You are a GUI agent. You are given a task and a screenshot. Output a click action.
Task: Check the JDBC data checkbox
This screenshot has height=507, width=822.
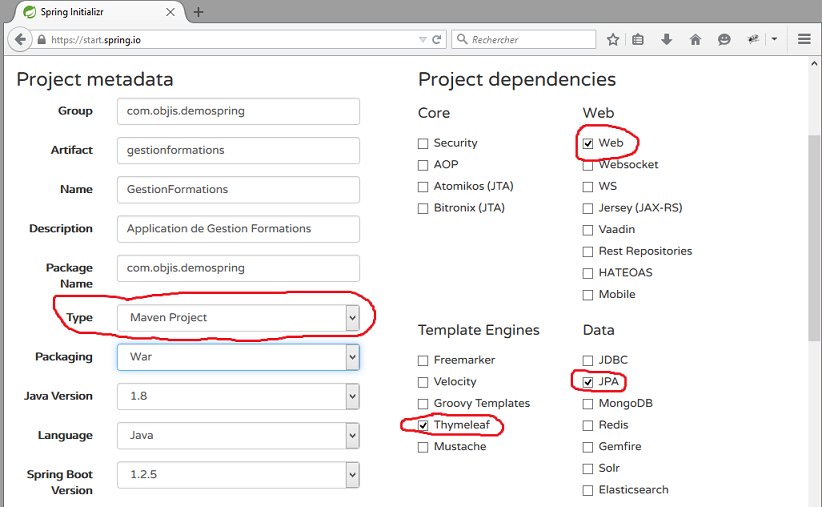(x=588, y=361)
